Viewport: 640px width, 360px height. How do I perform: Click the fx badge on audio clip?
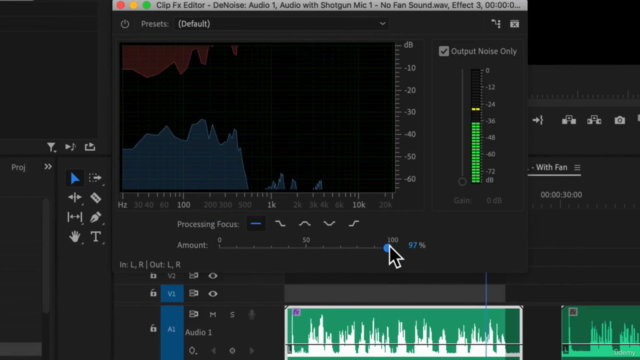click(296, 312)
